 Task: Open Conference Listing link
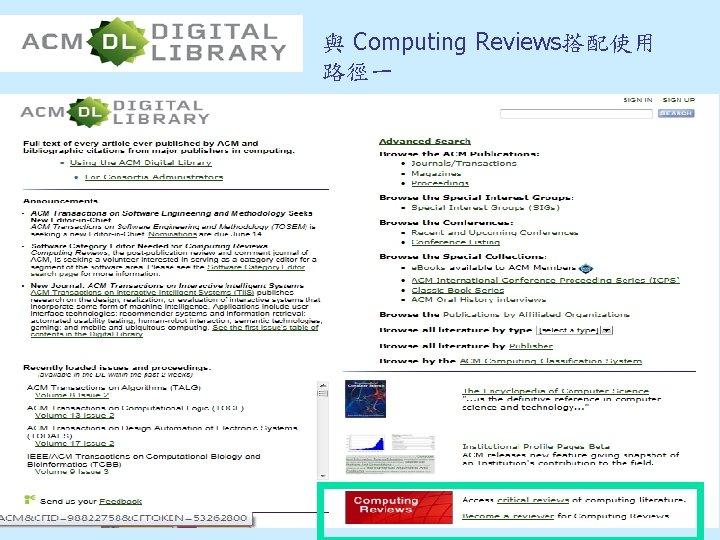click(456, 242)
